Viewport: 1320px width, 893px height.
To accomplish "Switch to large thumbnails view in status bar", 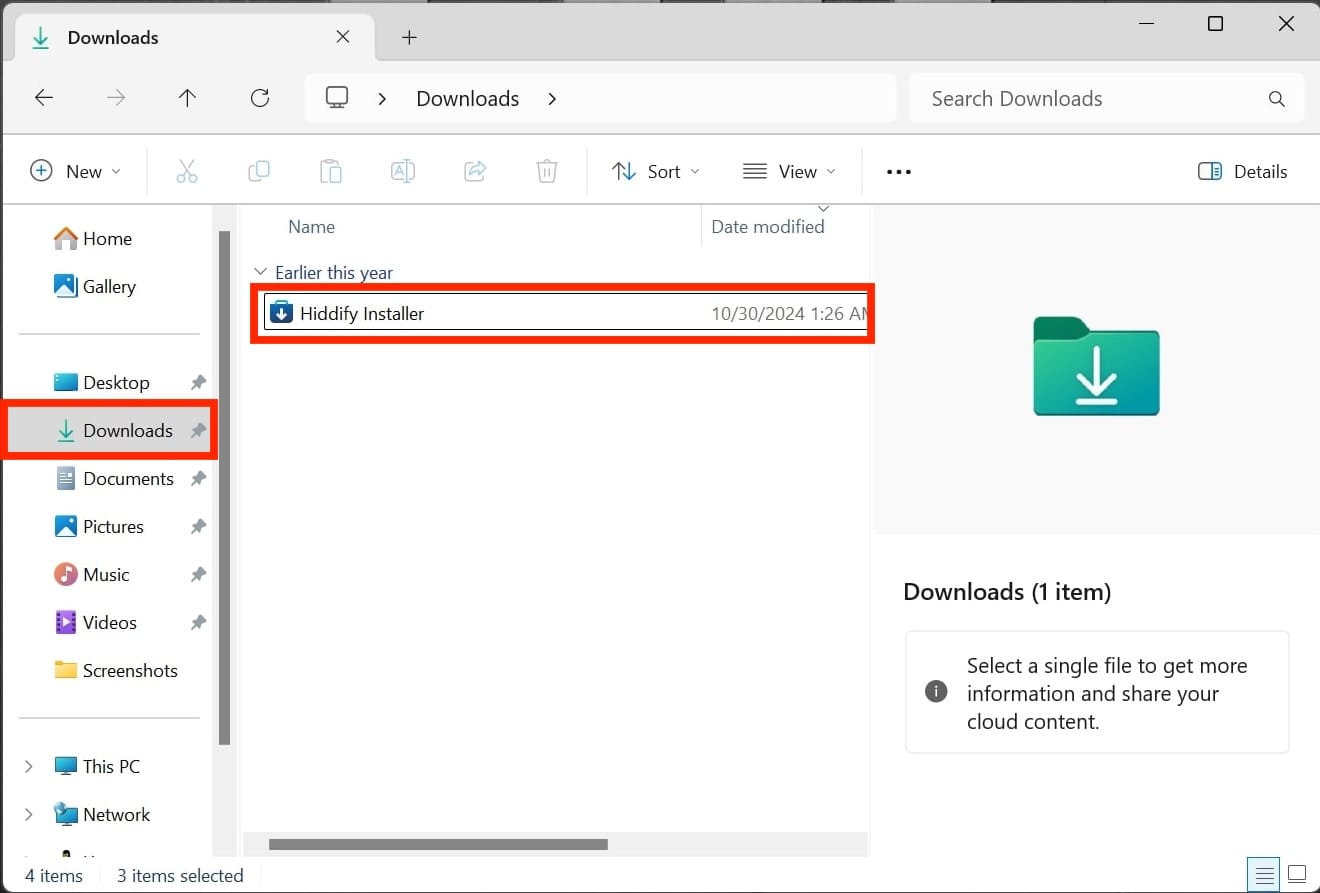I will point(1297,875).
